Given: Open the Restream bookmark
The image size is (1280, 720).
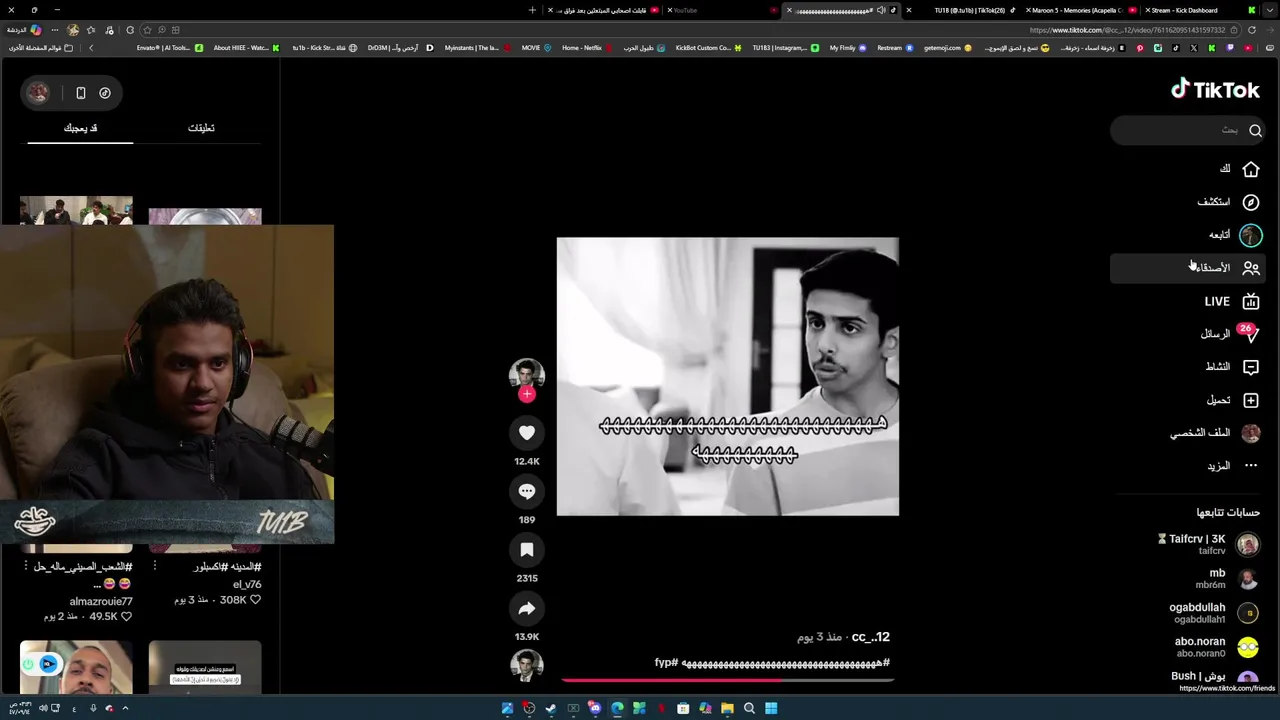Looking at the screenshot, I should (895, 48).
